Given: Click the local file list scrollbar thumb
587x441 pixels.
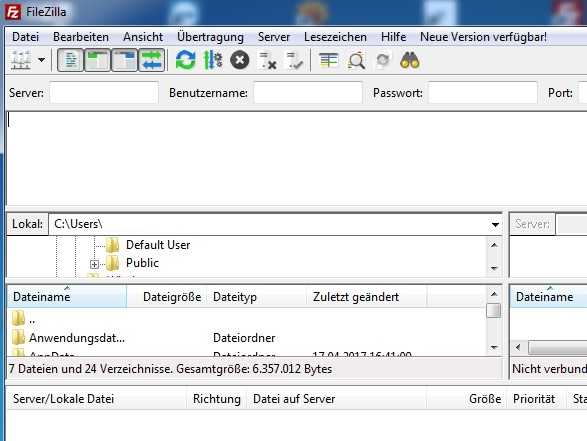Looking at the screenshot, I should (x=493, y=310).
